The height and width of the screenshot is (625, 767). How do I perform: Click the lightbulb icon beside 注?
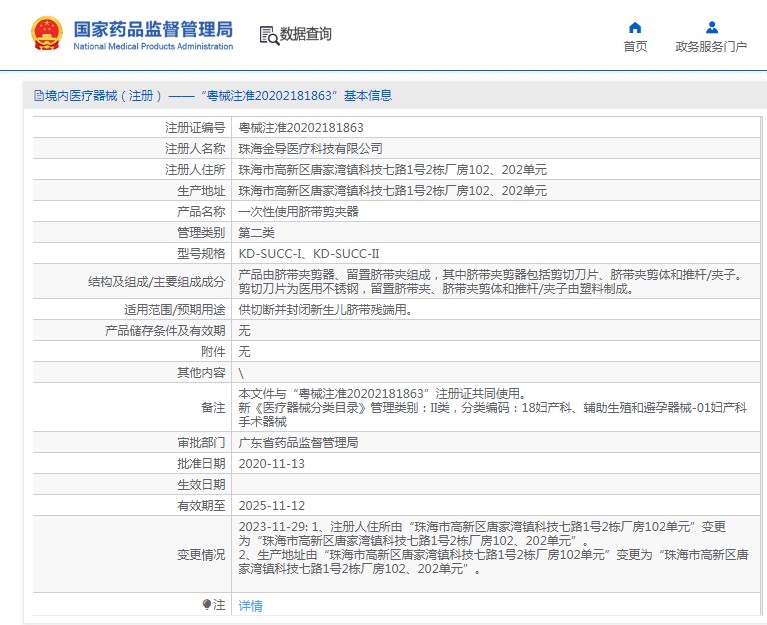point(206,604)
